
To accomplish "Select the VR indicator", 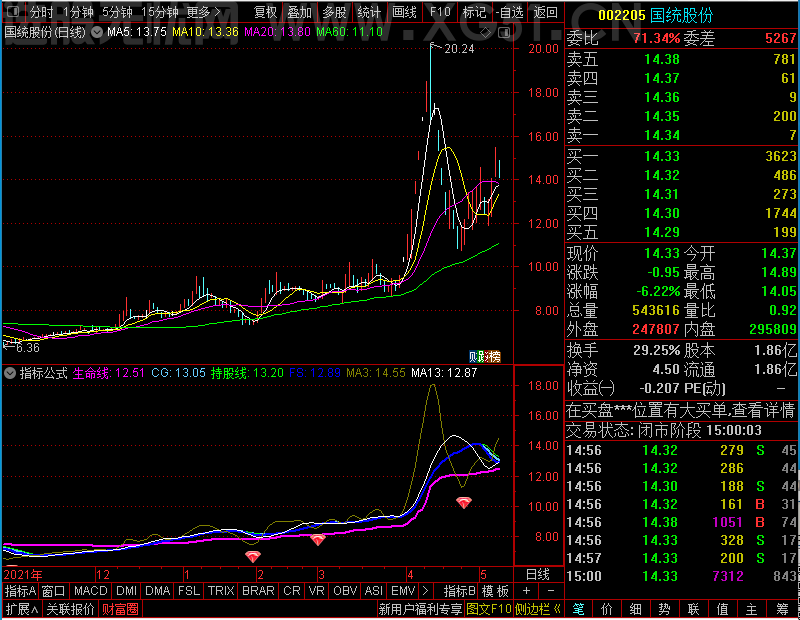I will [x=316, y=591].
